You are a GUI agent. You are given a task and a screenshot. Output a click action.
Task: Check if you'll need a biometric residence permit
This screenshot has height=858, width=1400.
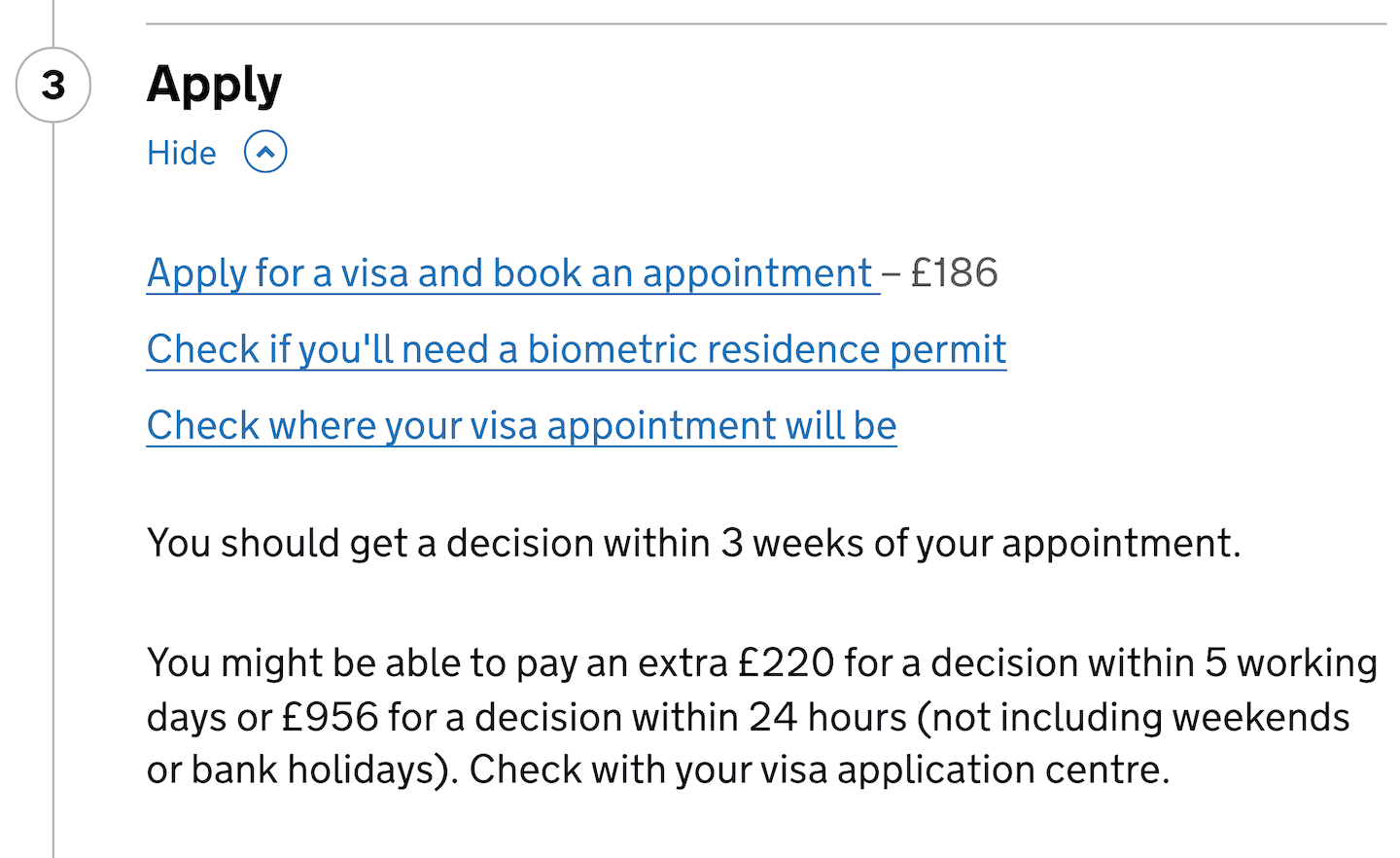coord(576,348)
